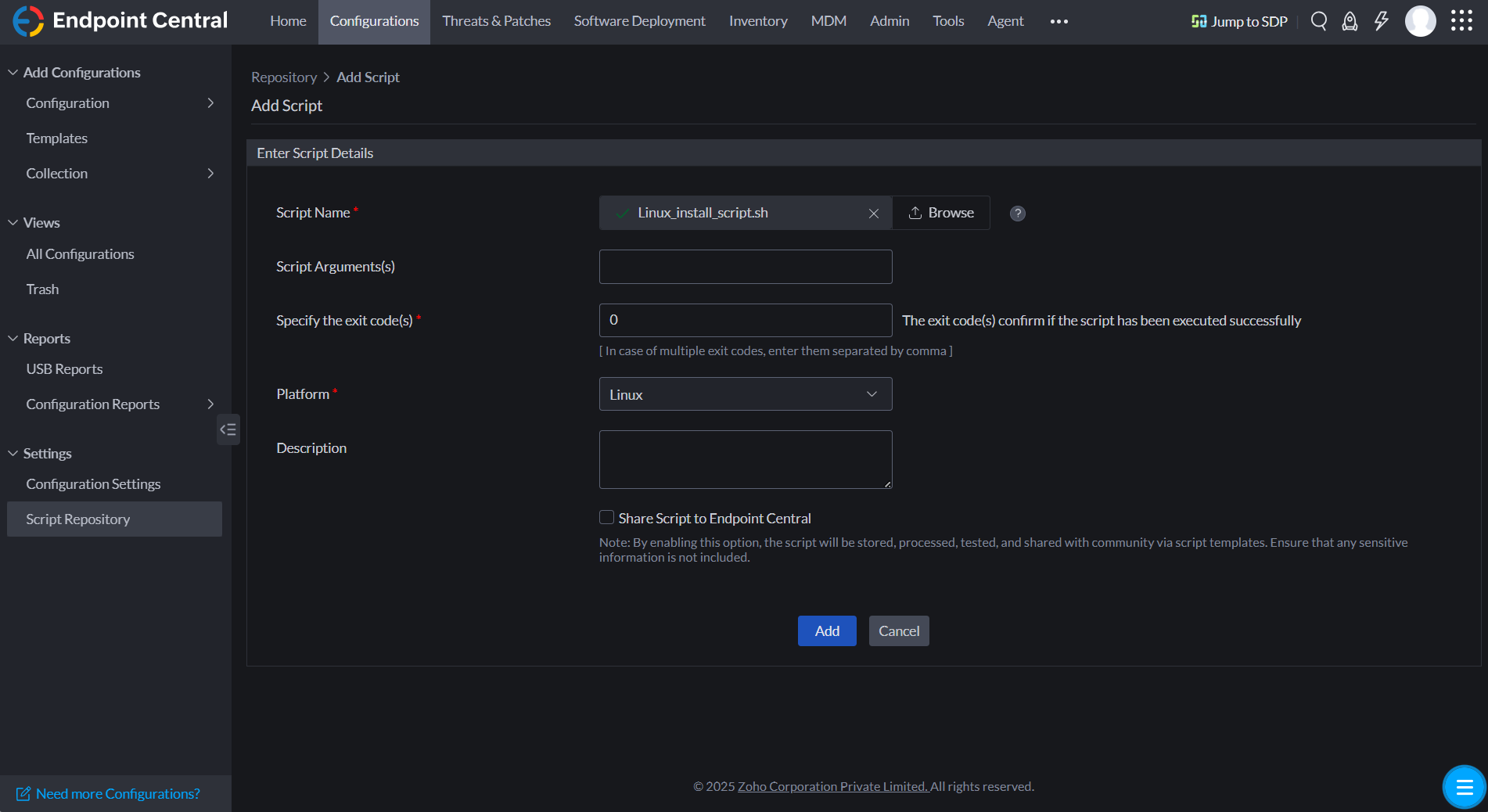Open the more navigation tabs ellipsis
The image size is (1488, 812).
coord(1058,21)
